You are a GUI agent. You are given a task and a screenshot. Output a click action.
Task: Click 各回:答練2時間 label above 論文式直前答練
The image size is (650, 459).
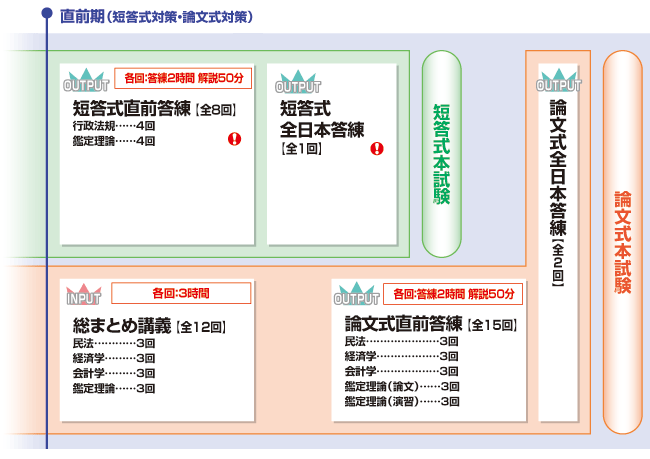tap(453, 294)
